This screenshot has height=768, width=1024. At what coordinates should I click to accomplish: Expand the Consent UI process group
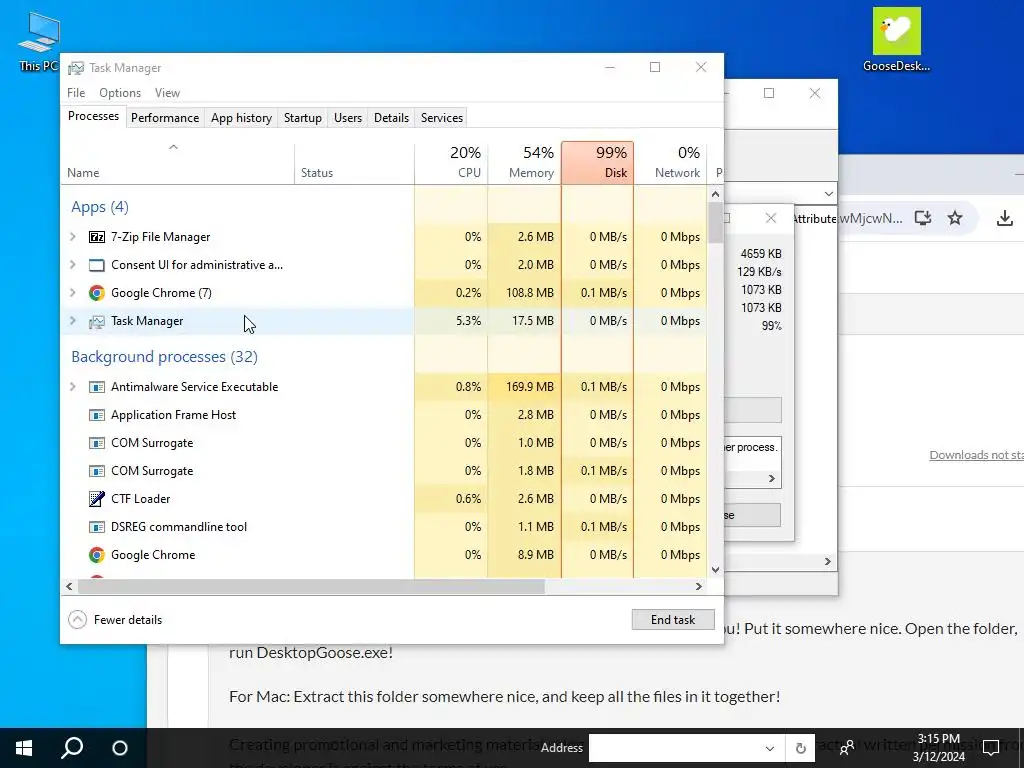[x=73, y=265]
